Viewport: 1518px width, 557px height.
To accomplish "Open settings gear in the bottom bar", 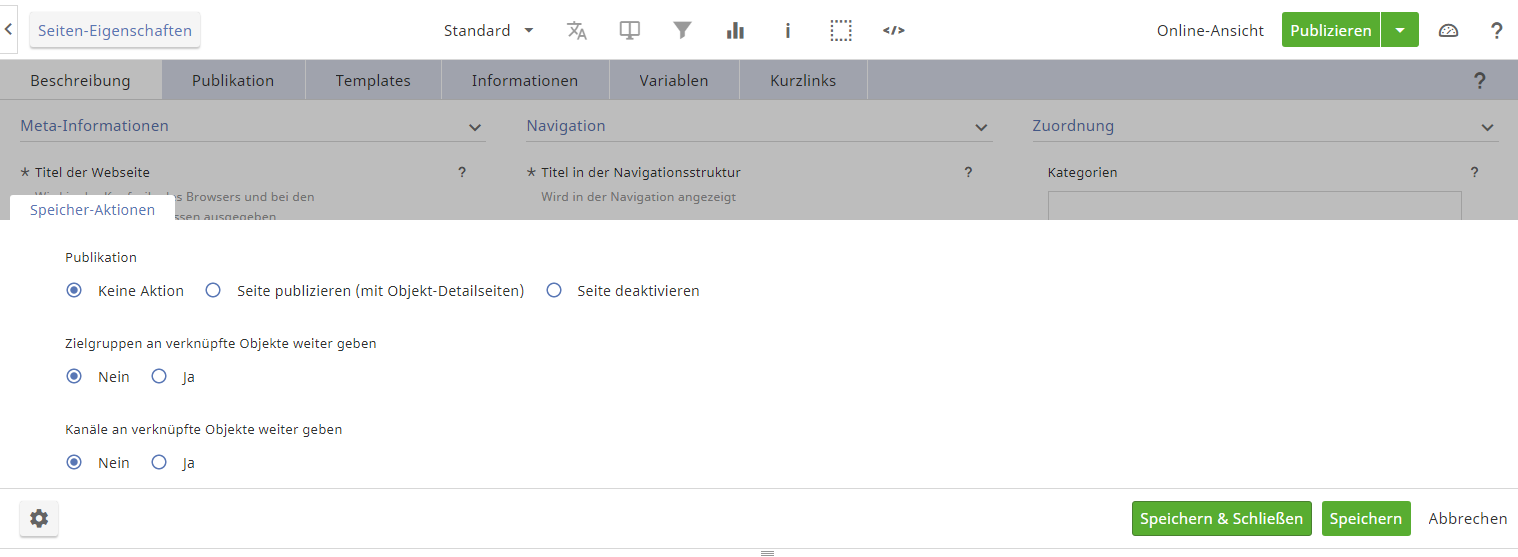I will tap(39, 518).
